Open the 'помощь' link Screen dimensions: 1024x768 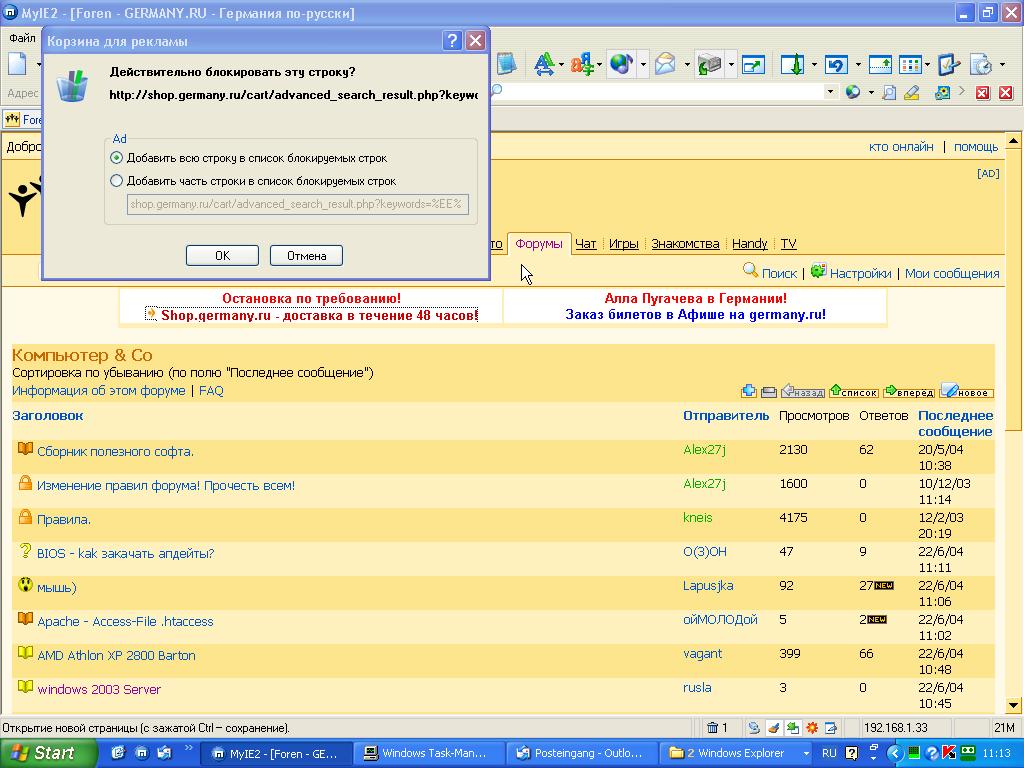[976, 147]
